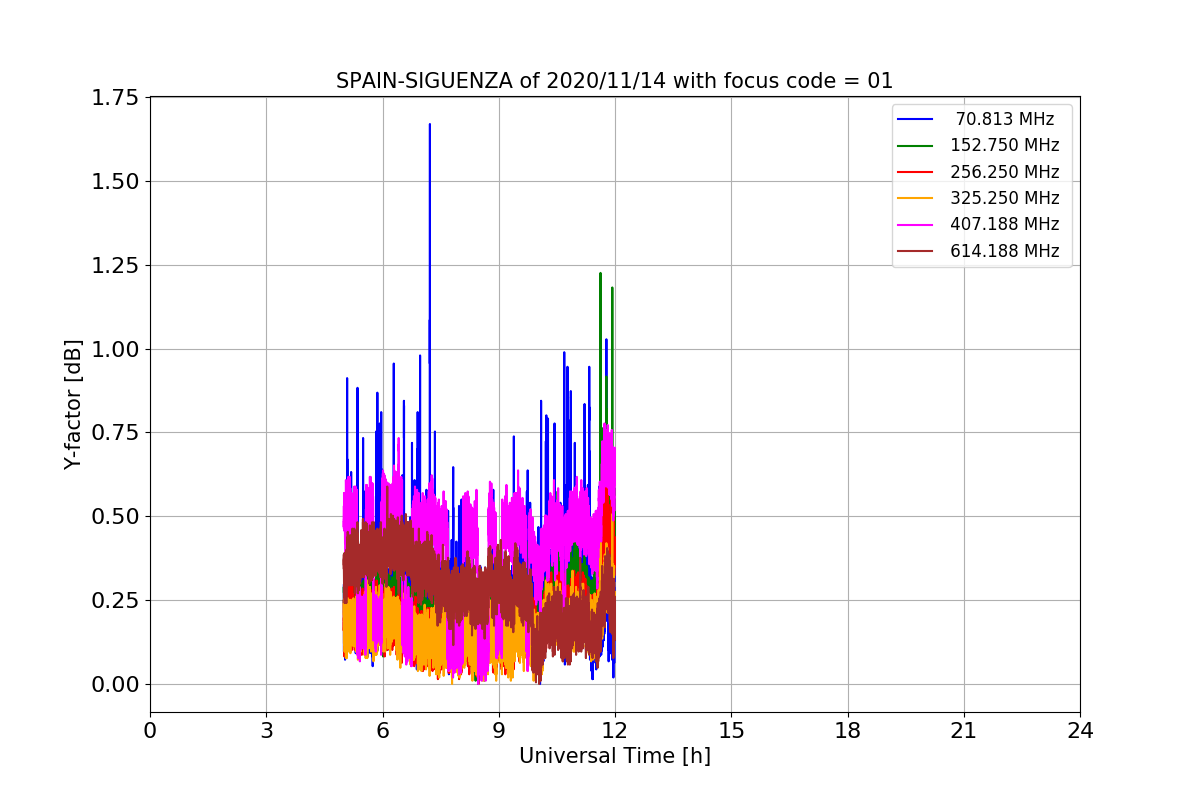Screen dimensions: 1200x800
Task: Click the red legend line for 256.250 MHz
Action: point(915,172)
